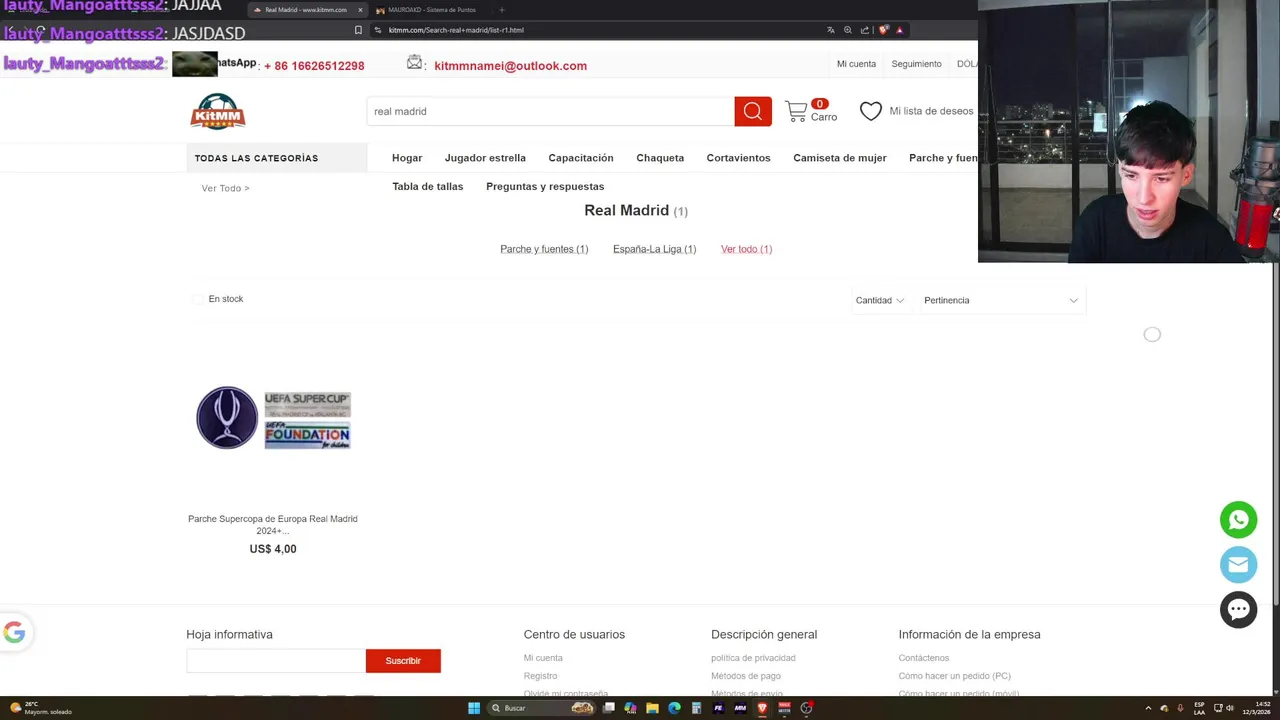Open the Hogar menu item
Viewport: 1280px width, 720px height.
(407, 158)
